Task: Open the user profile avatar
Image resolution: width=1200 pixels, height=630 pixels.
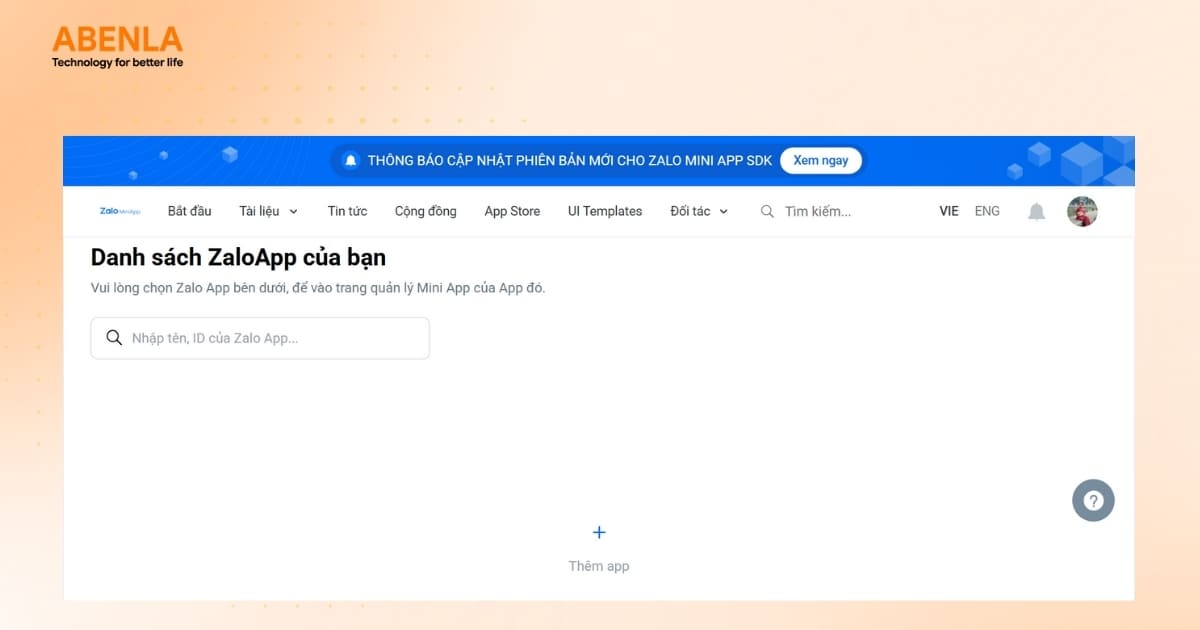Action: 1082,211
